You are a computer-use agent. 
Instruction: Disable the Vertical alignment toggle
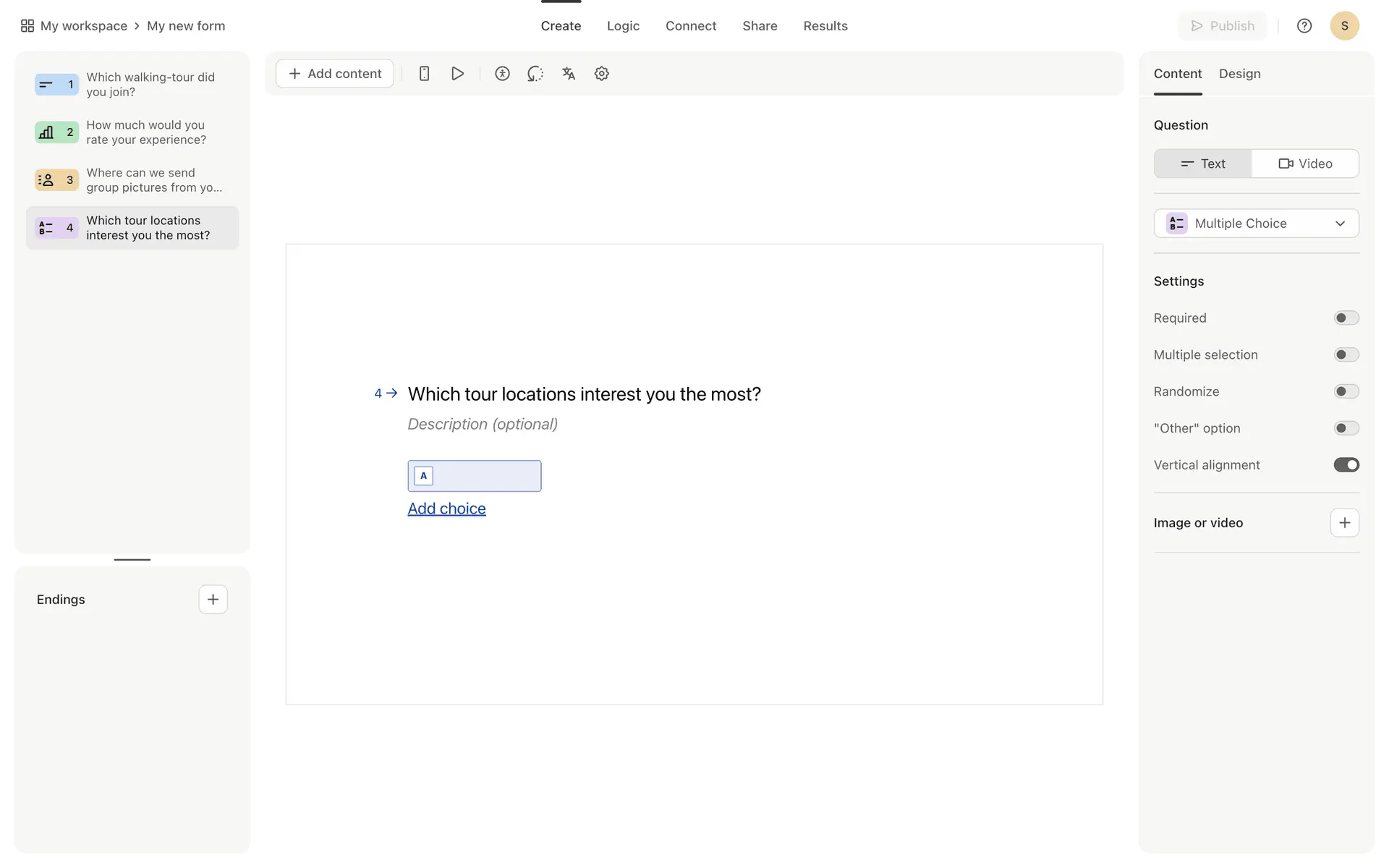tap(1346, 465)
